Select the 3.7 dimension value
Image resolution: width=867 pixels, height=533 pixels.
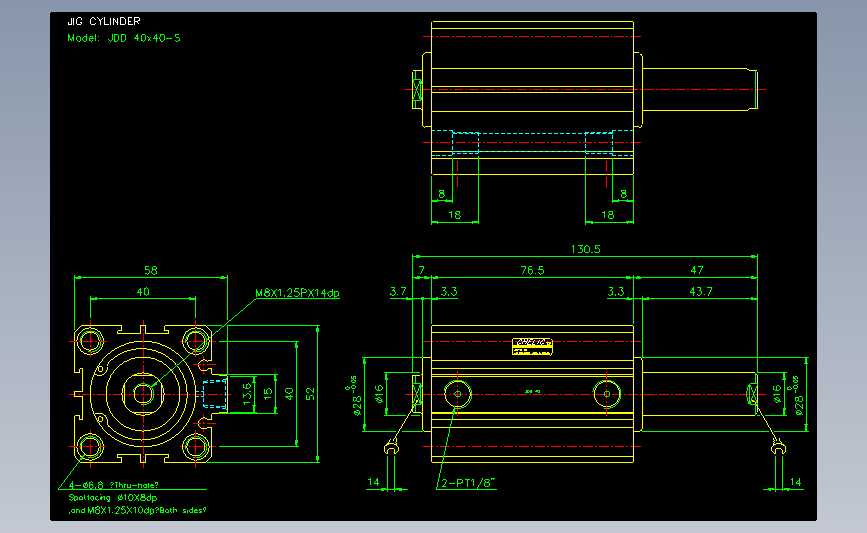[x=398, y=291]
